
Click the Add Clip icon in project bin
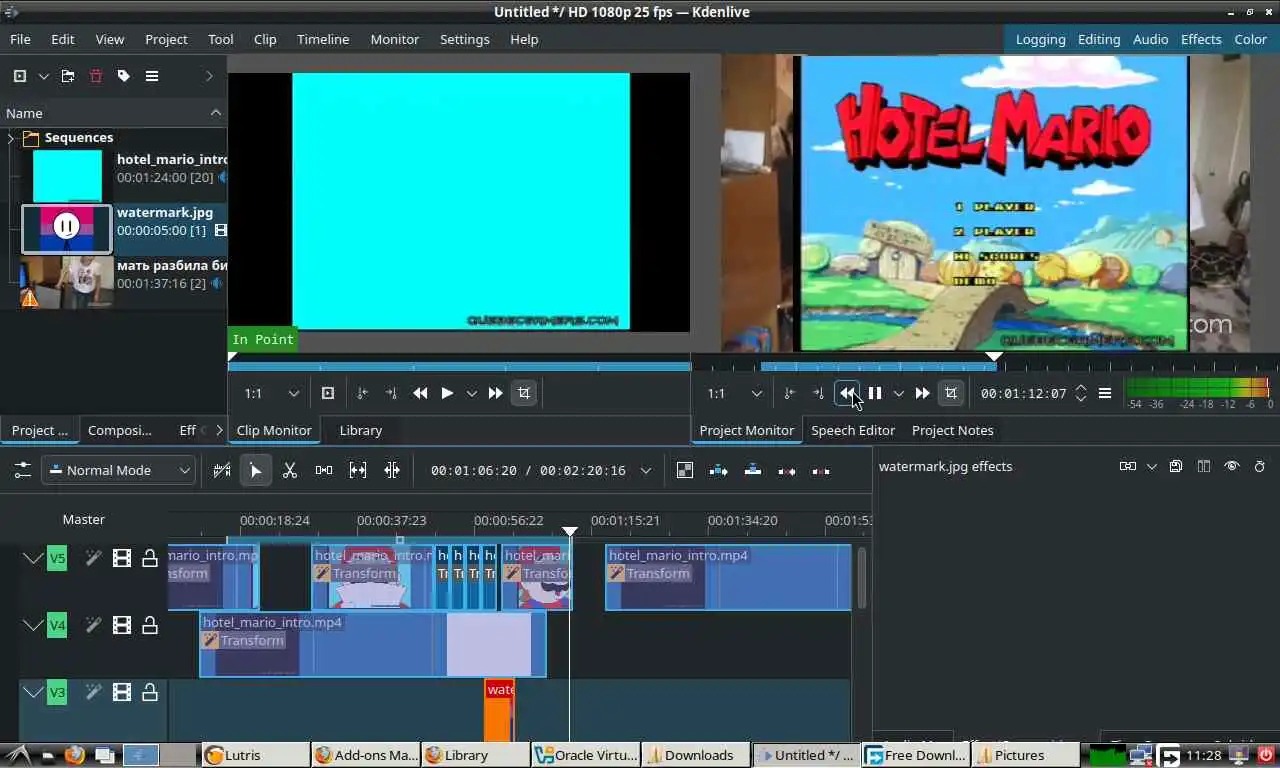pyautogui.click(x=19, y=76)
